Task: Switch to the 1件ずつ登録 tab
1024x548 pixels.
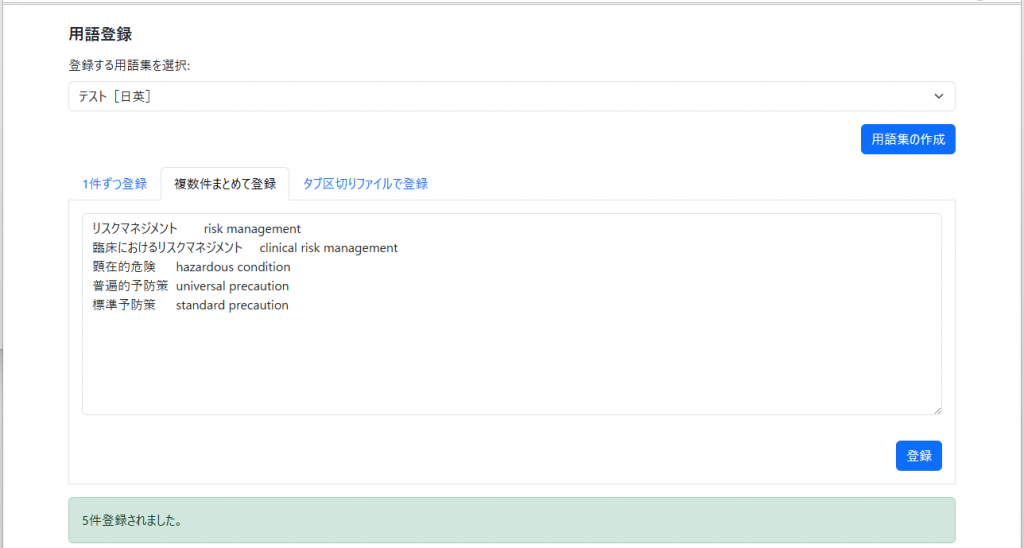Action: click(x=114, y=184)
